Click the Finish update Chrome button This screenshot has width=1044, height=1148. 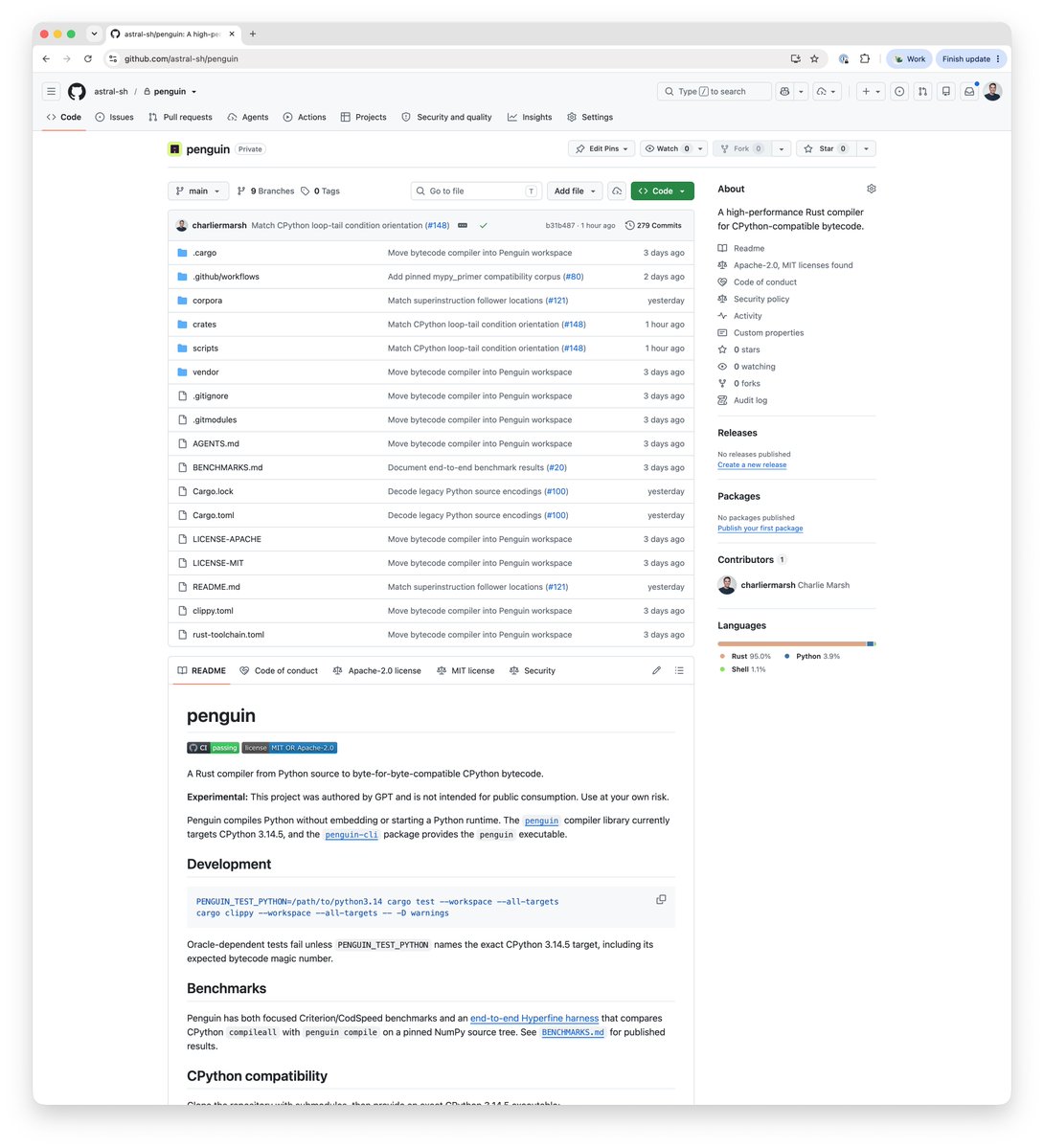tap(971, 59)
